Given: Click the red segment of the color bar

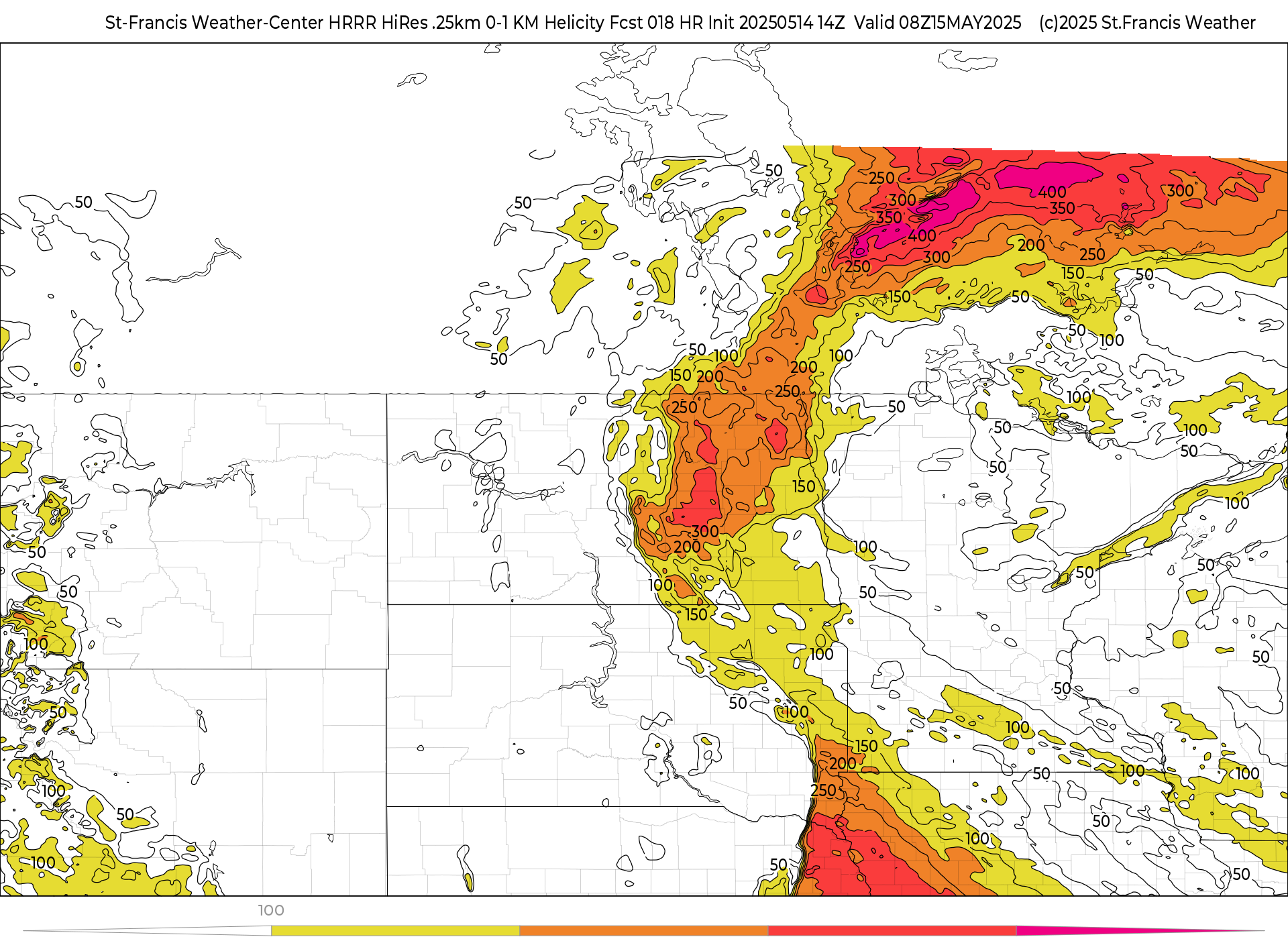Looking at the screenshot, I should tap(892, 931).
